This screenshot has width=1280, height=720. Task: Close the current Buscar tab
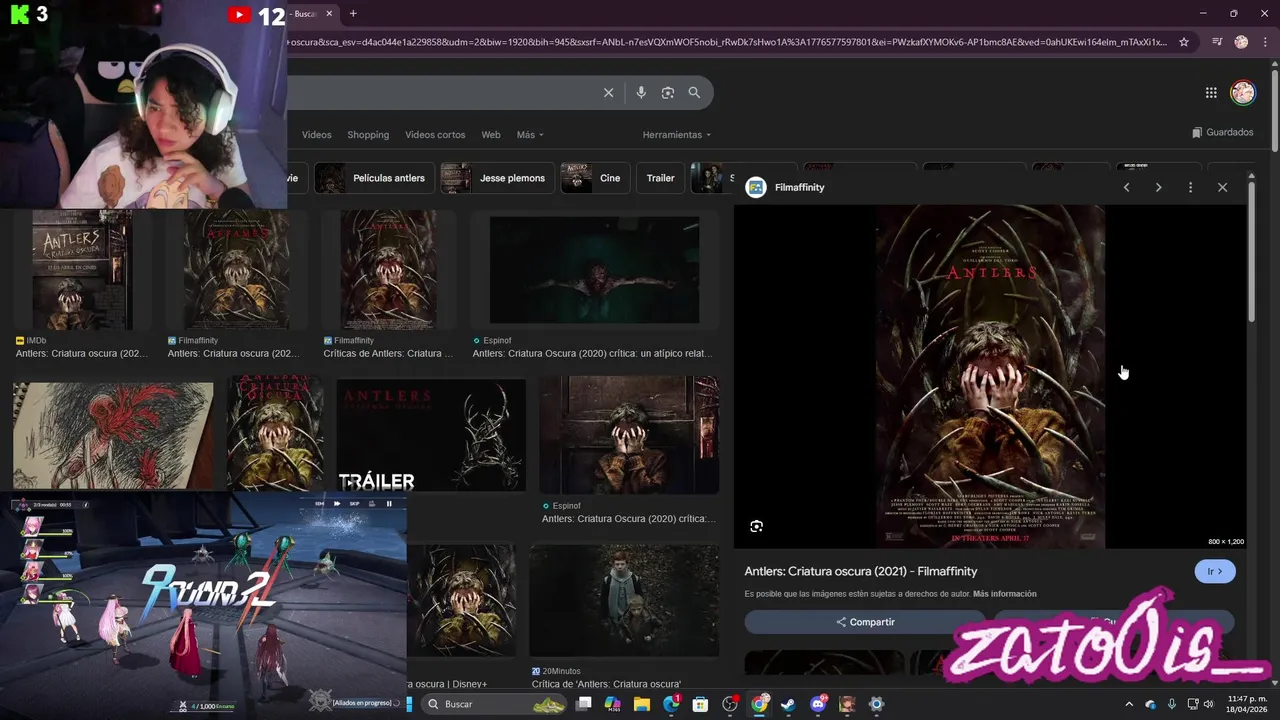[328, 14]
